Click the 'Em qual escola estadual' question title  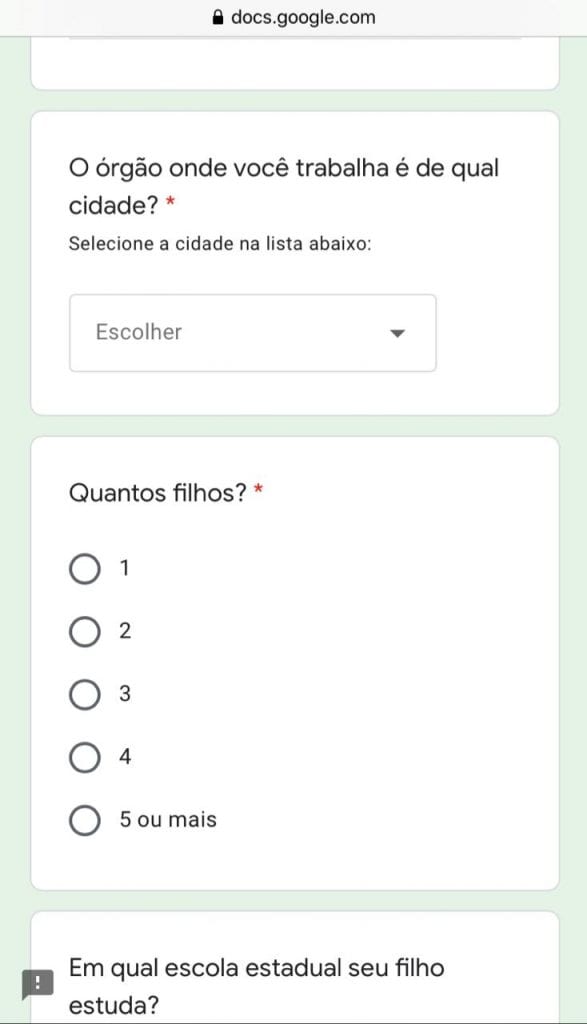click(257, 985)
